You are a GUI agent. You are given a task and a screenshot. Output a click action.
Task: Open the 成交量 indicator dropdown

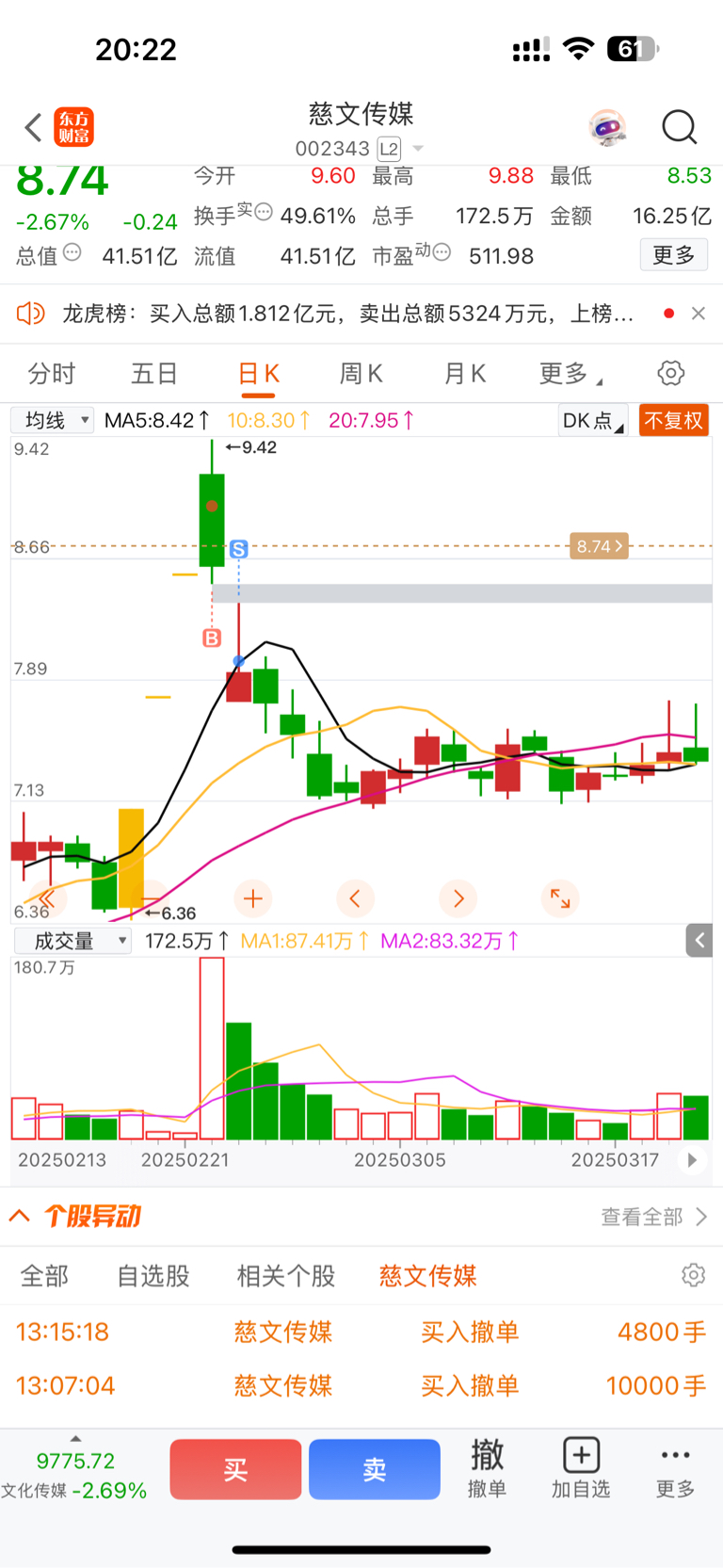72,940
